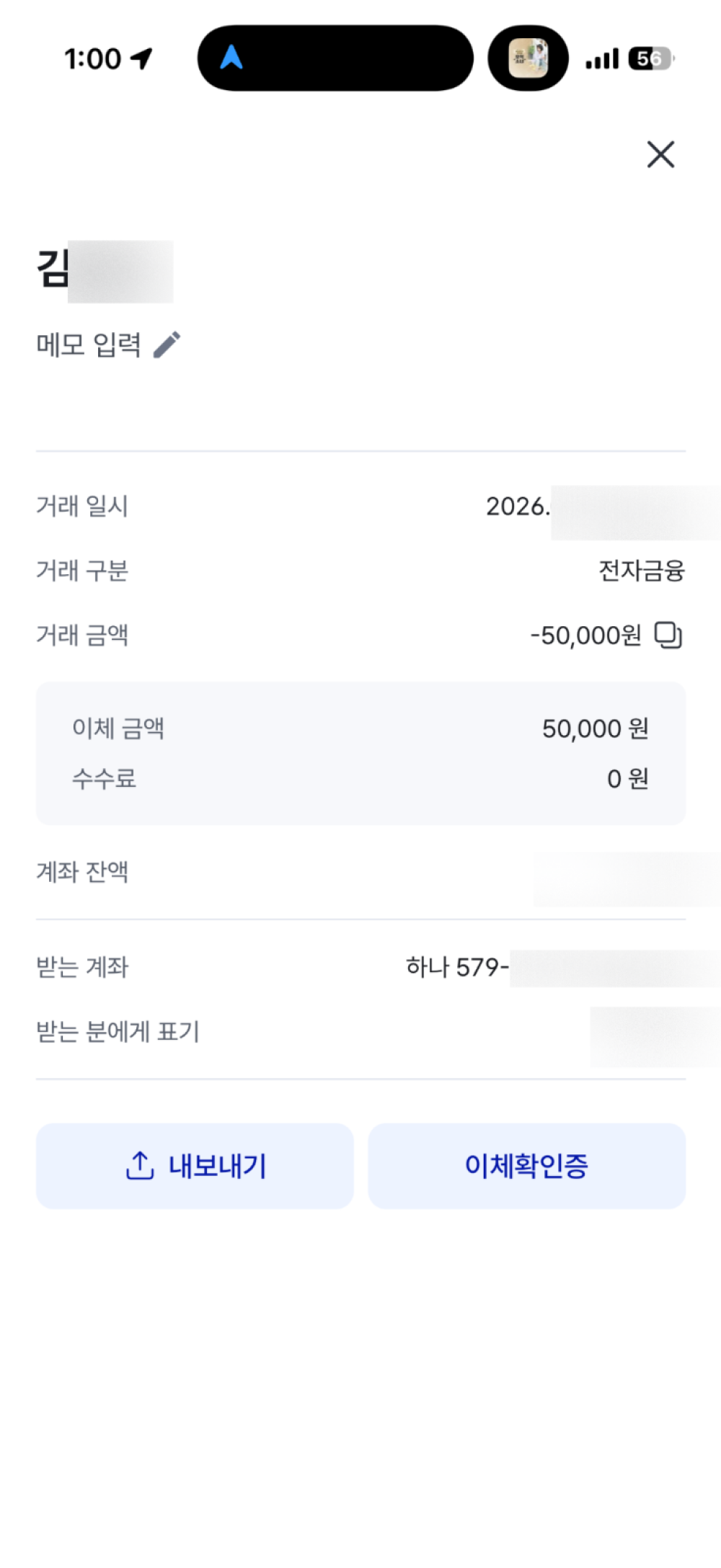Tap the 수수료 0 원 fee row
721x1568 pixels.
360,778
